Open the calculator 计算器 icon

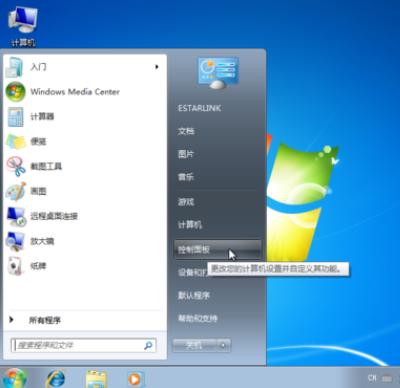pyautogui.click(x=15, y=117)
